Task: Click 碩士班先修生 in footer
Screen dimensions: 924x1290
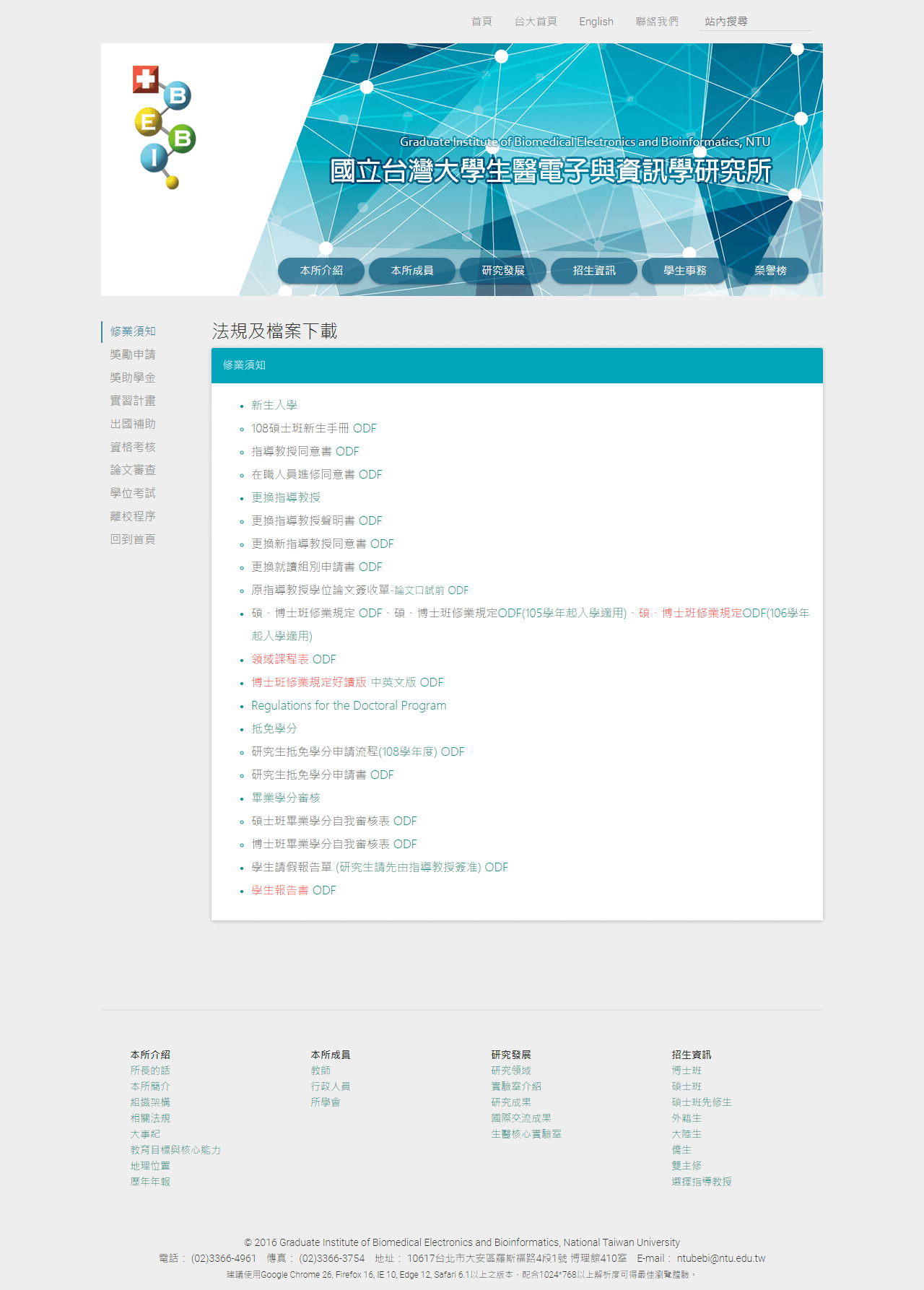Action: click(702, 1102)
